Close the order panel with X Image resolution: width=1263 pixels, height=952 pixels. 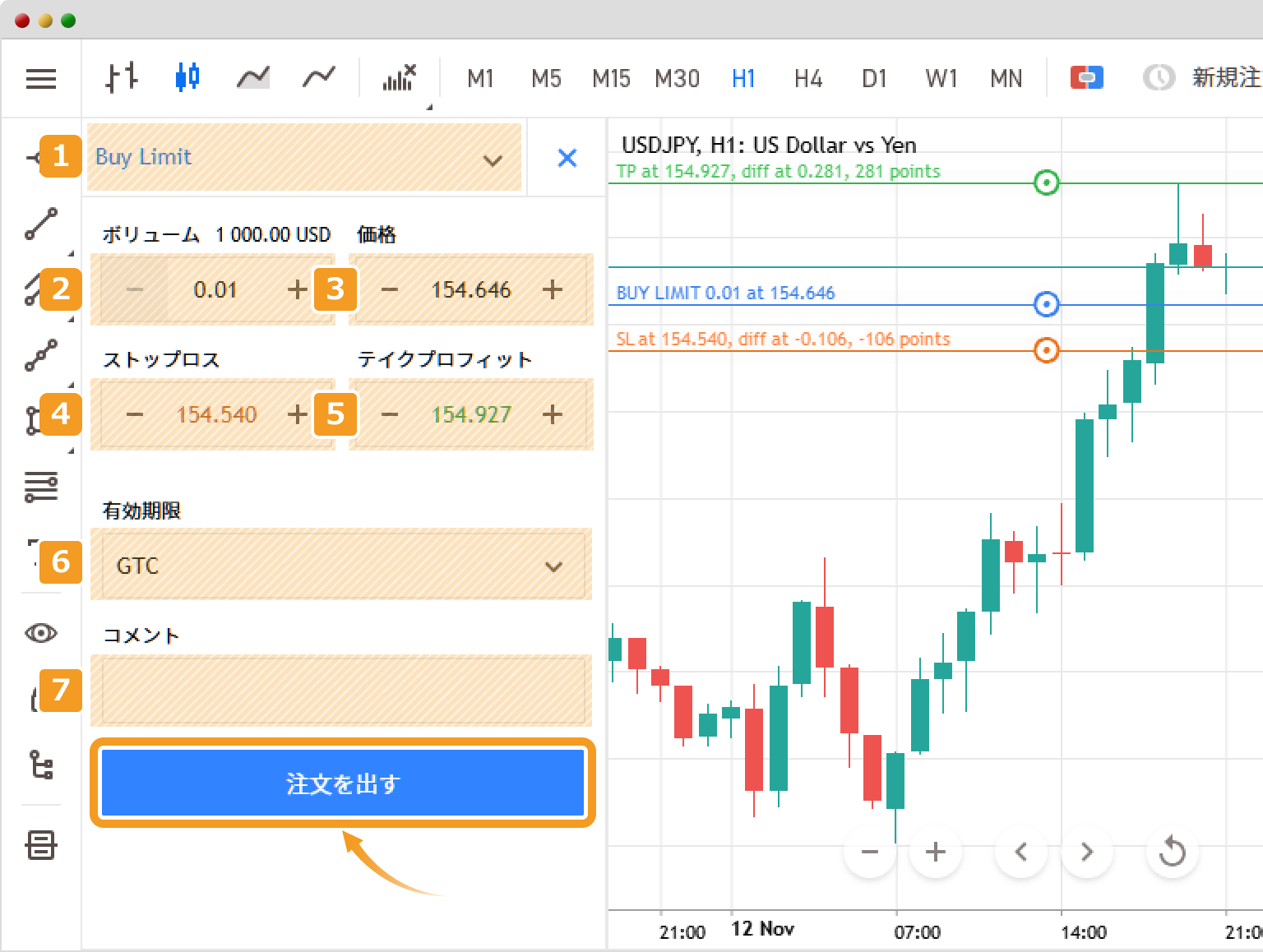[567, 158]
